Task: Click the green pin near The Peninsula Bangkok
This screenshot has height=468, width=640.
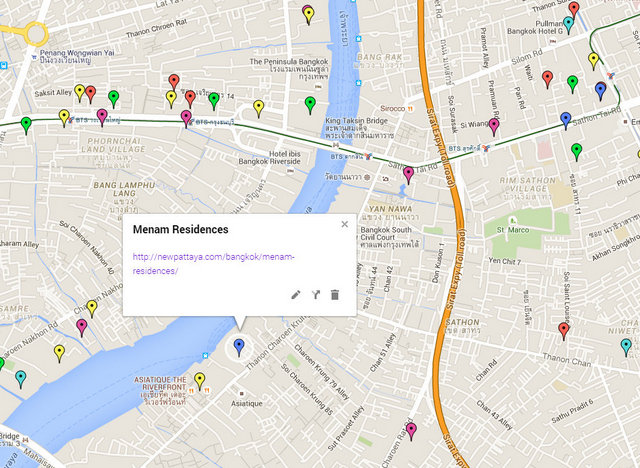Action: pyautogui.click(x=310, y=105)
